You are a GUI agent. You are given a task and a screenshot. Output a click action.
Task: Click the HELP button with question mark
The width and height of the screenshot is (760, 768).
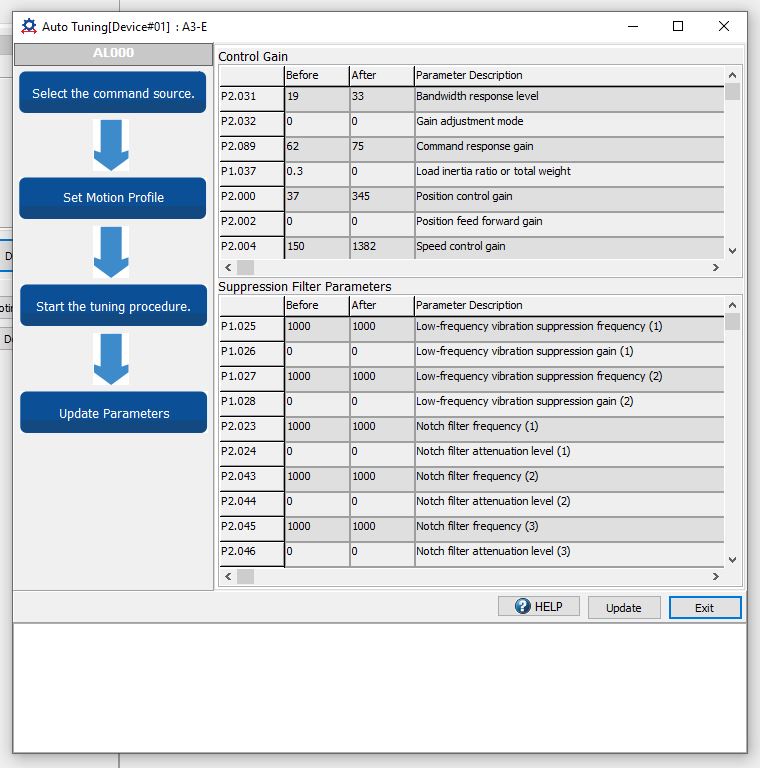539,606
